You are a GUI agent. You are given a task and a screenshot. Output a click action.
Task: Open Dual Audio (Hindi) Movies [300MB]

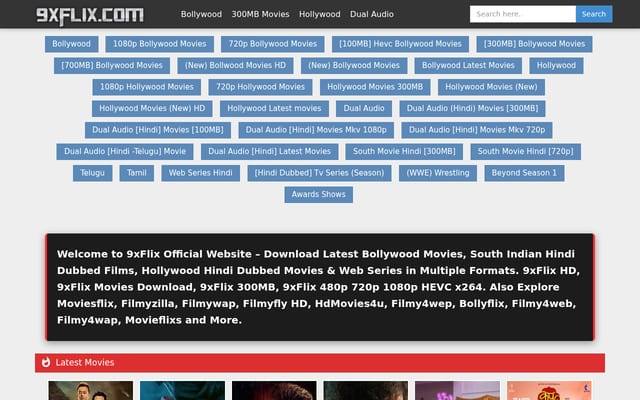point(473,109)
